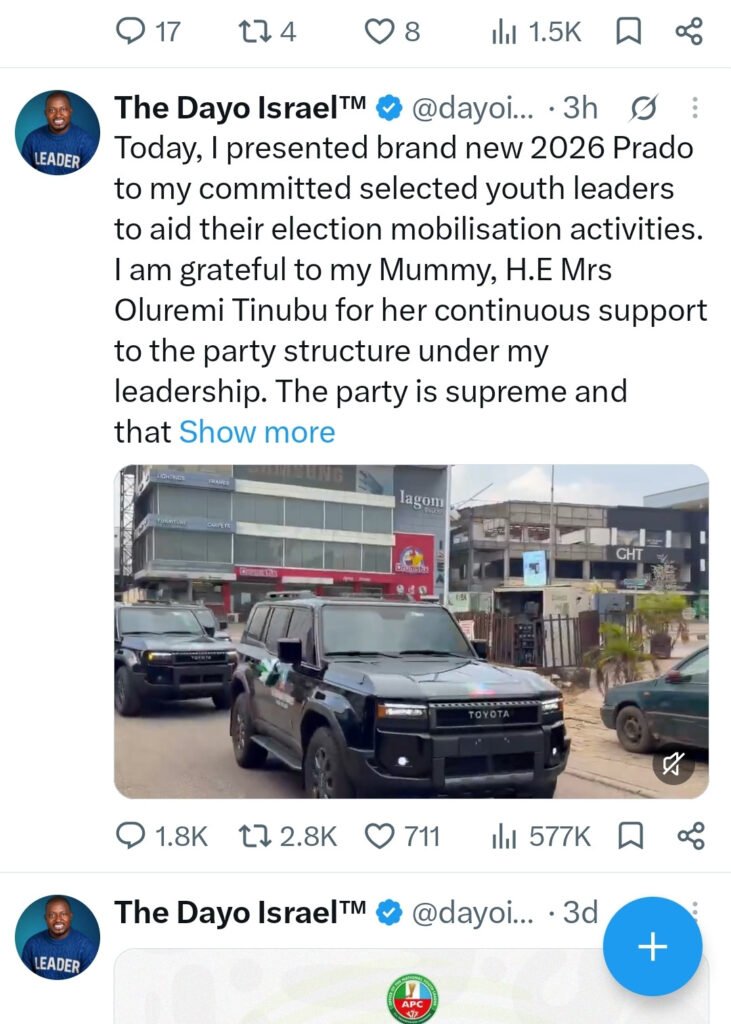This screenshot has height=1024, width=731.
Task: Open the Grok slashed-circle icon beside 3h
Action: click(x=643, y=108)
